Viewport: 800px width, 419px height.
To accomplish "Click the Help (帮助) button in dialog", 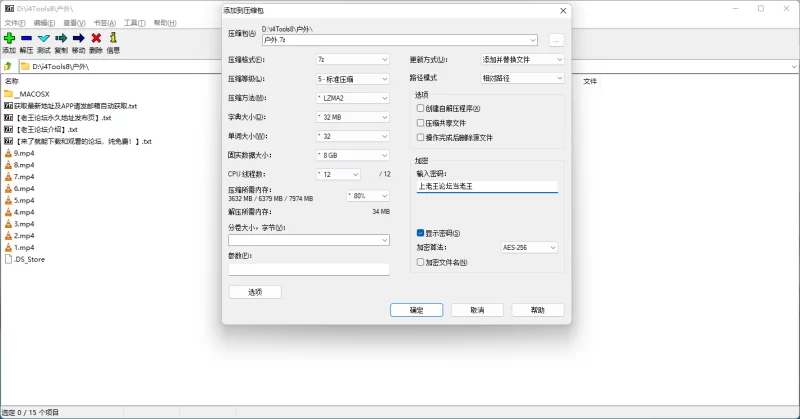I will coord(538,310).
